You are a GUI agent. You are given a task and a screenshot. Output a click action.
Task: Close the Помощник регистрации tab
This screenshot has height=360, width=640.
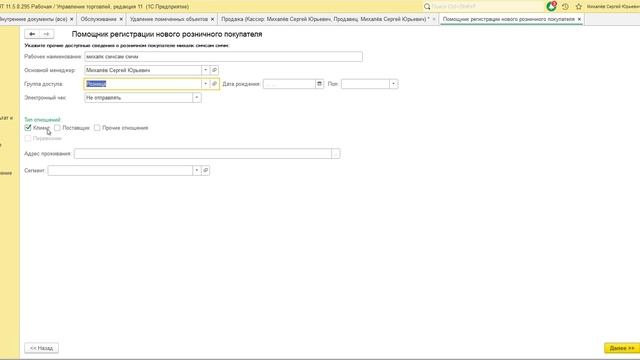tap(579, 19)
